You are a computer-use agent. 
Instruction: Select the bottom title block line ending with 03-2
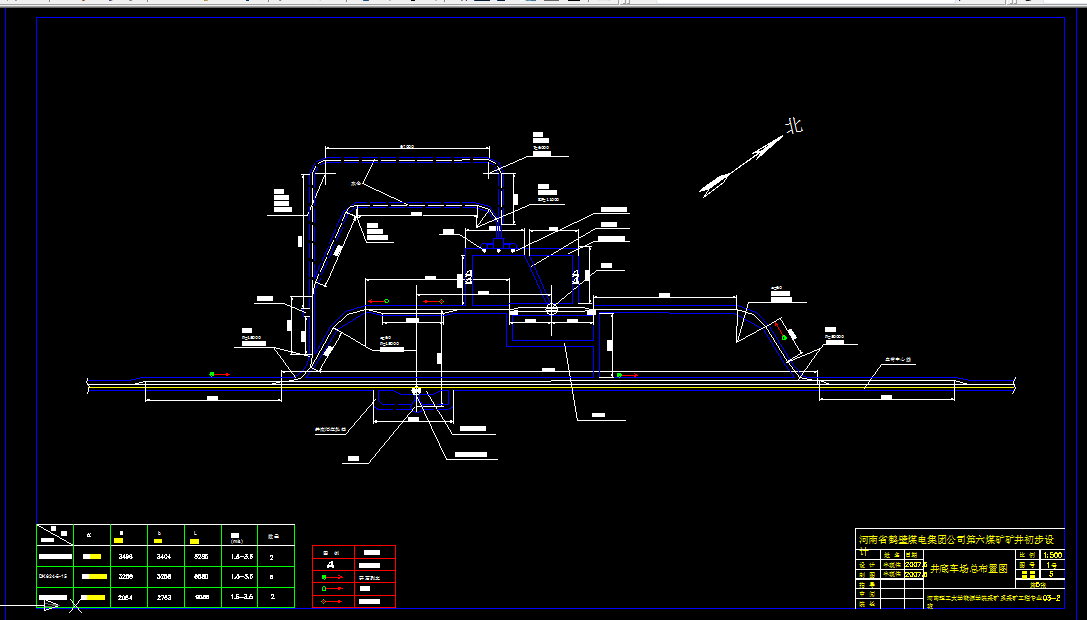(x=993, y=600)
